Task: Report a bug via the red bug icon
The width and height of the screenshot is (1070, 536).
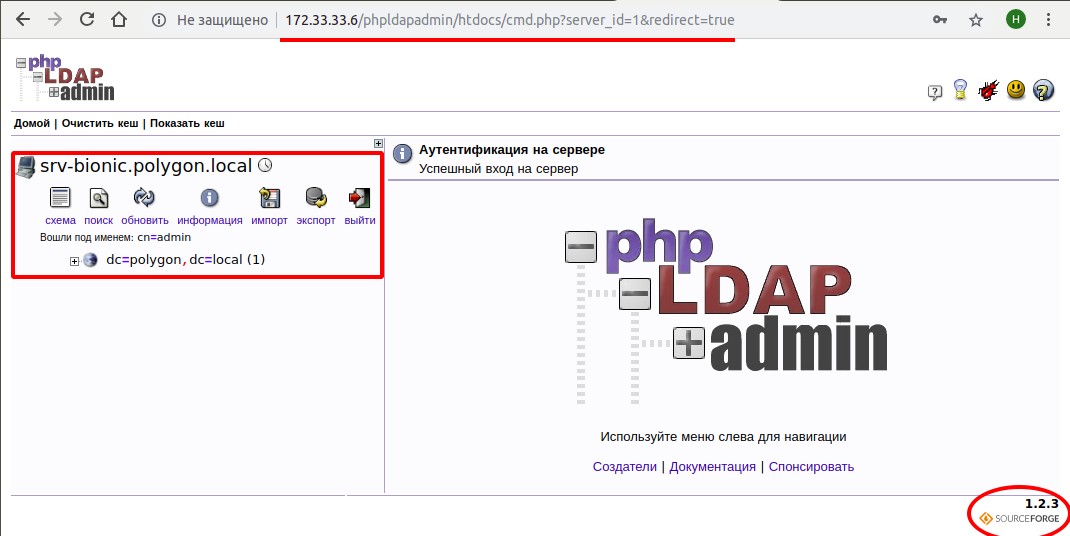Action: (988, 90)
